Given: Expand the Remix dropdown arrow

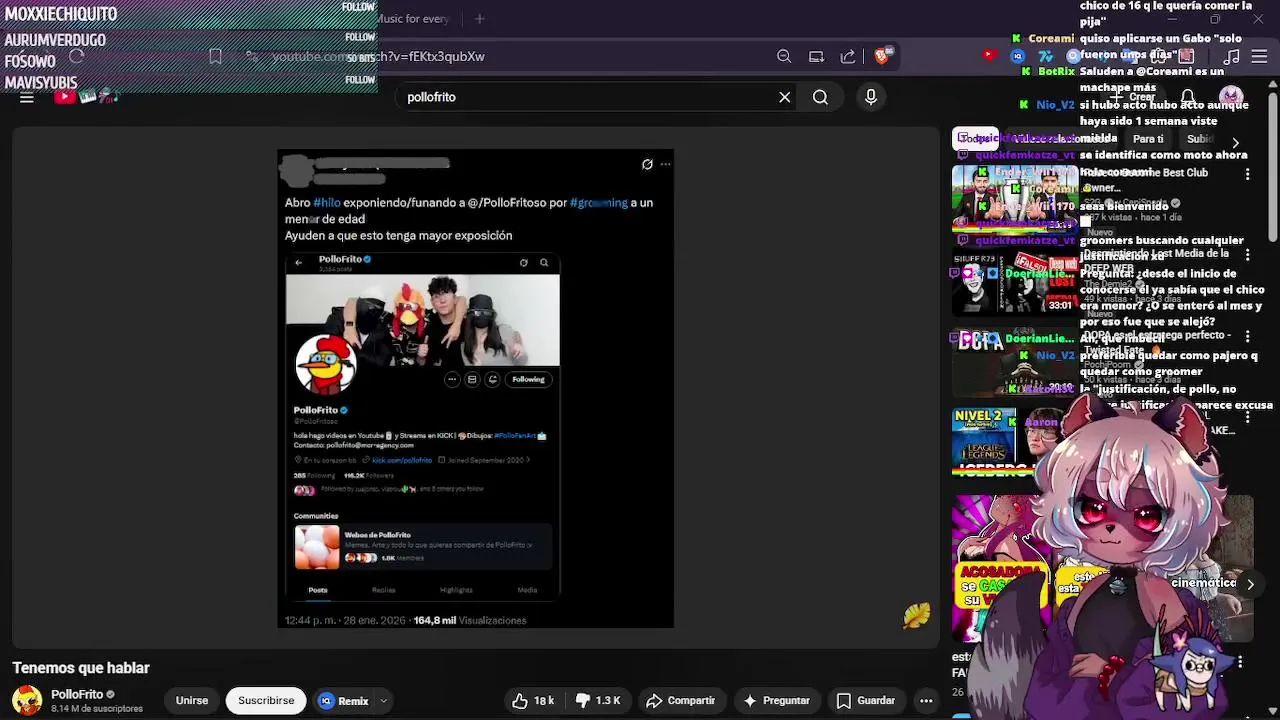Looking at the screenshot, I should (x=383, y=701).
